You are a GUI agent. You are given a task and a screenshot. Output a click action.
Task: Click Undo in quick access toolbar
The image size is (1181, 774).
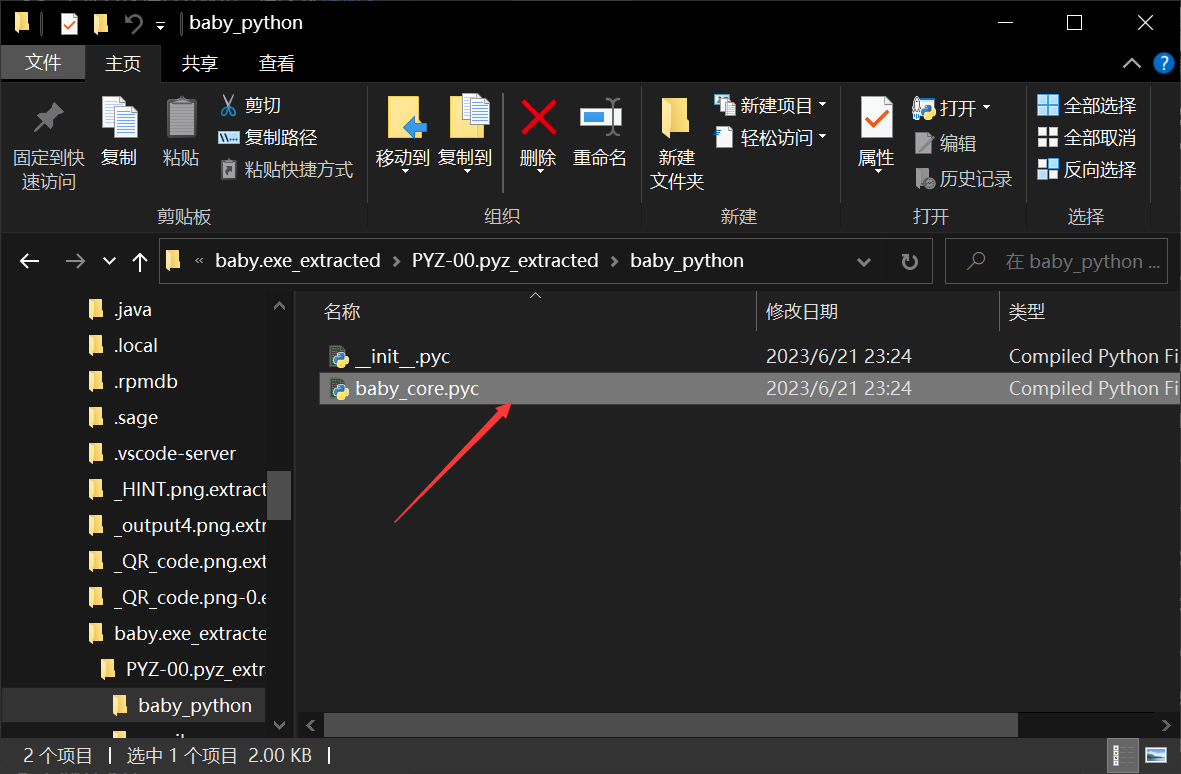(134, 24)
